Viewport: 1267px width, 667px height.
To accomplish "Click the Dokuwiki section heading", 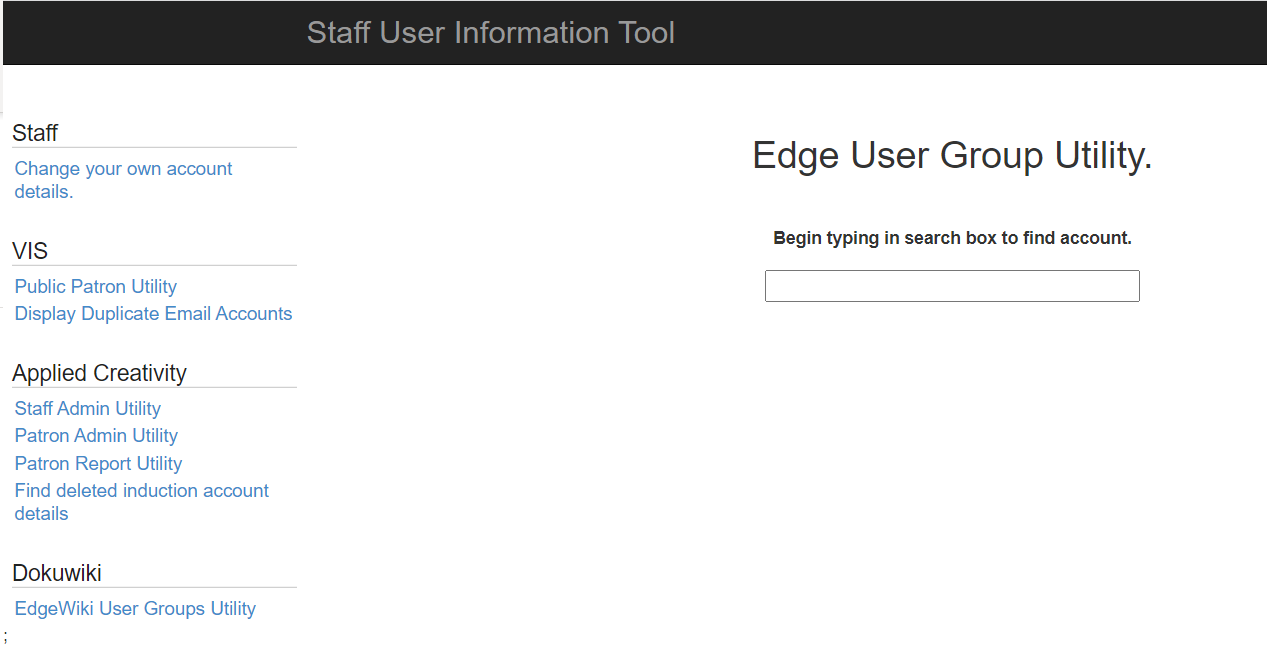I will [57, 573].
